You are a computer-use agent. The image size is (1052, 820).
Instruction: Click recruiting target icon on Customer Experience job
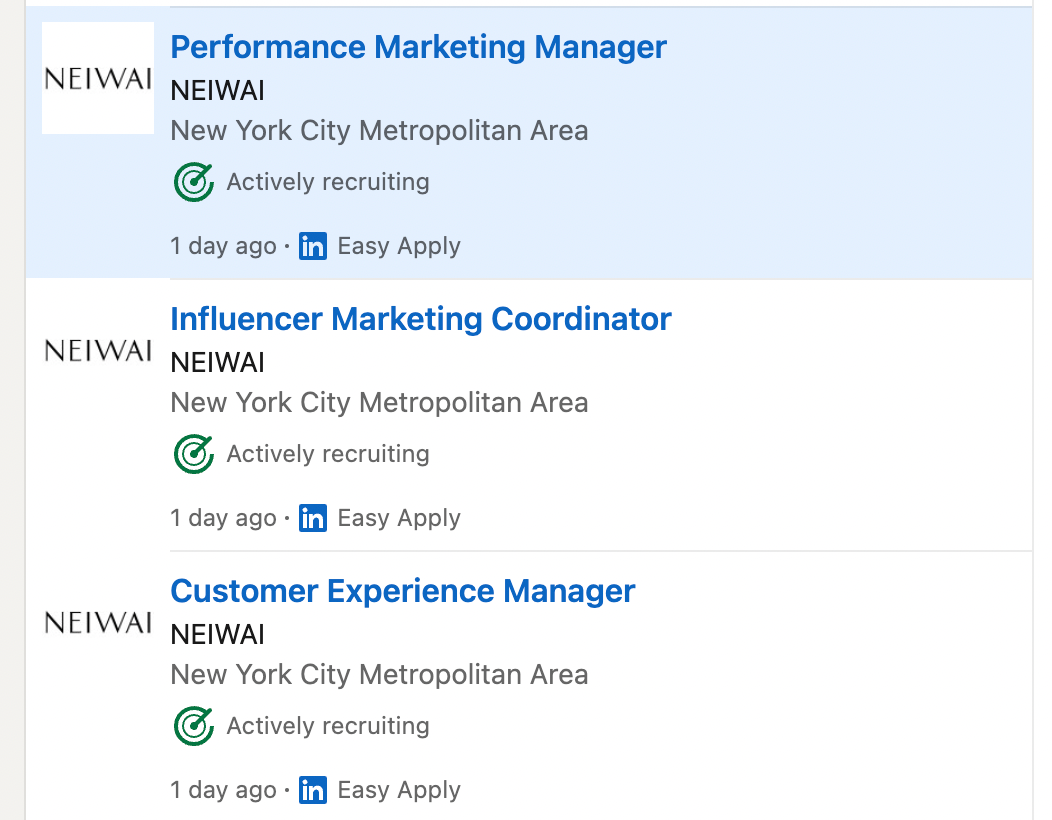coord(194,726)
